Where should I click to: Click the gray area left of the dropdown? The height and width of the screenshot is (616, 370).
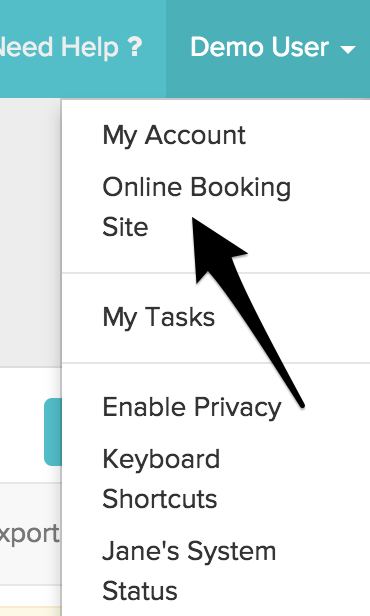tap(31, 232)
